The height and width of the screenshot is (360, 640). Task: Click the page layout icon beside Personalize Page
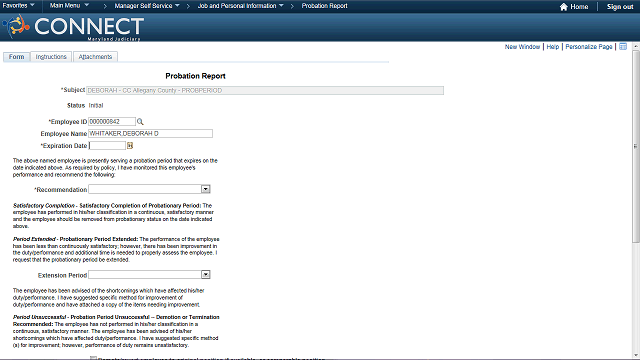pos(623,47)
